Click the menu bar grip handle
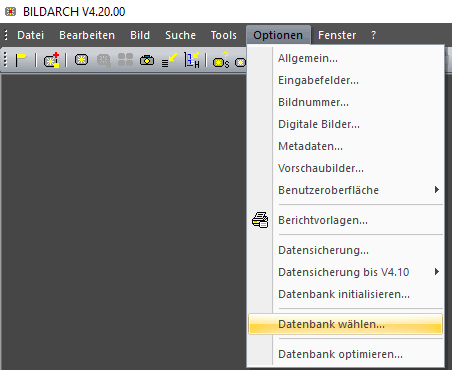This screenshot has height=370, width=452. pyautogui.click(x=6, y=35)
